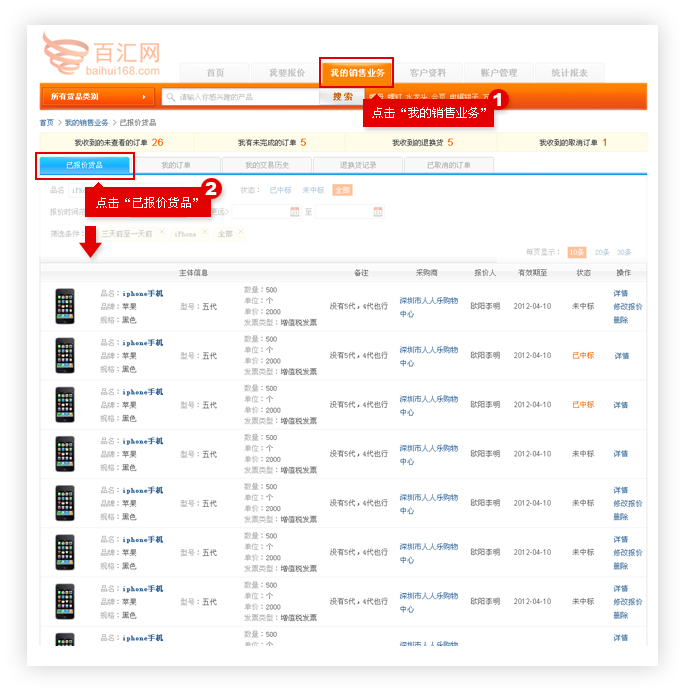The height and width of the screenshot is (691, 684).
Task: Go to 统计报表 in the top navigation
Action: 569,73
